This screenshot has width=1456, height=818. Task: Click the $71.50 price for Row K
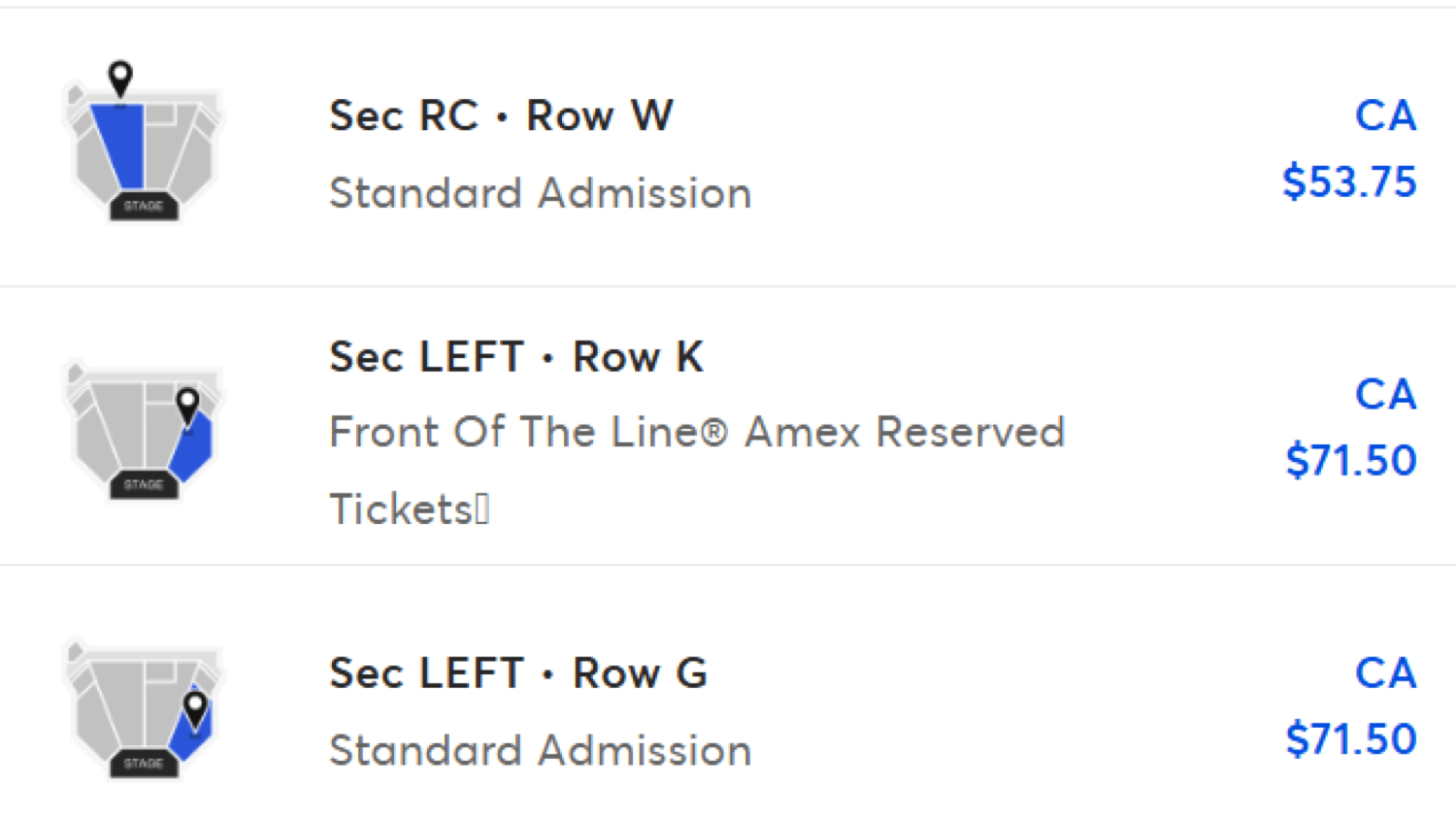coord(1351,460)
